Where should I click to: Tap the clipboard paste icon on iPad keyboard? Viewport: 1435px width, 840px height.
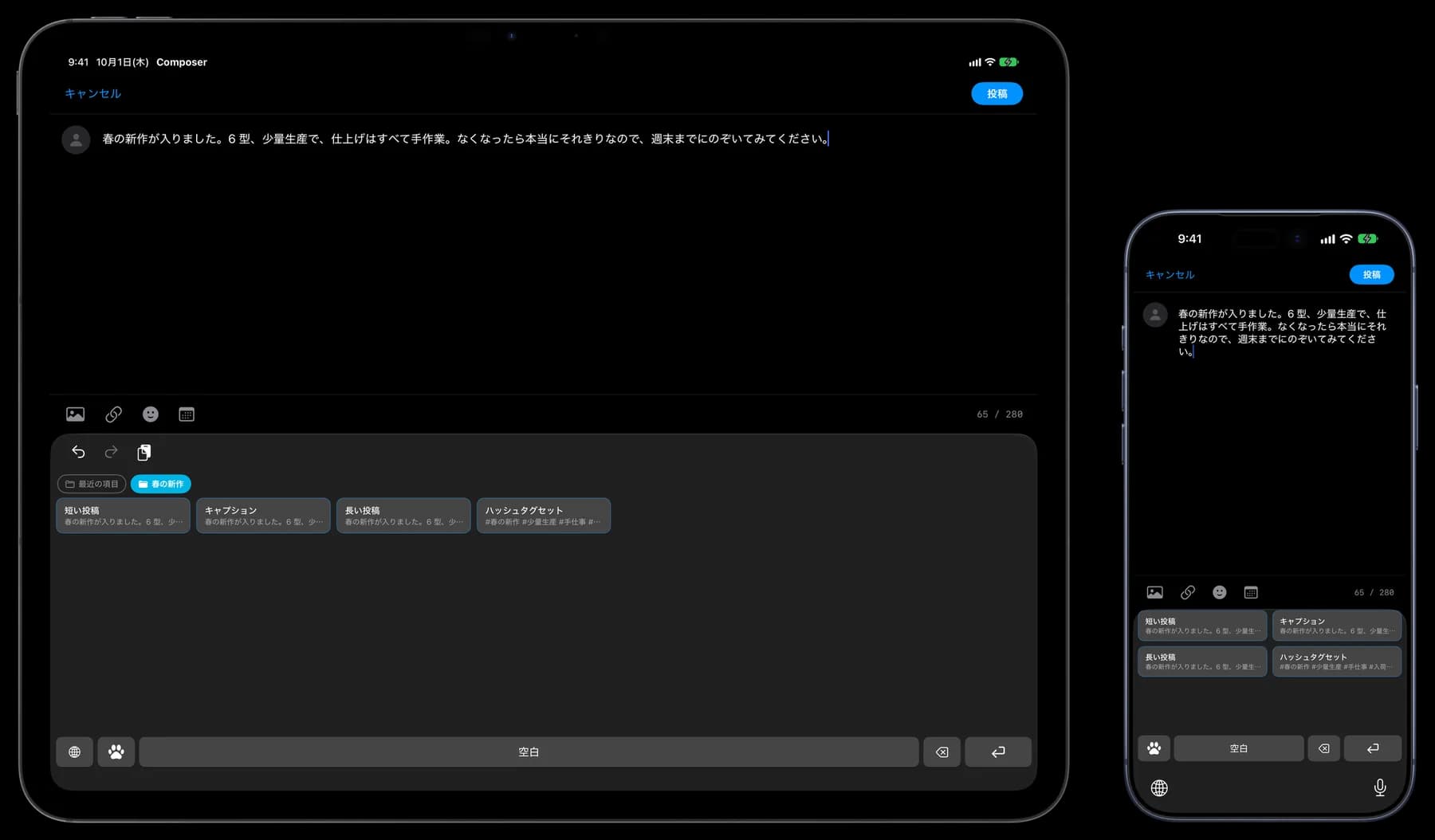143,452
